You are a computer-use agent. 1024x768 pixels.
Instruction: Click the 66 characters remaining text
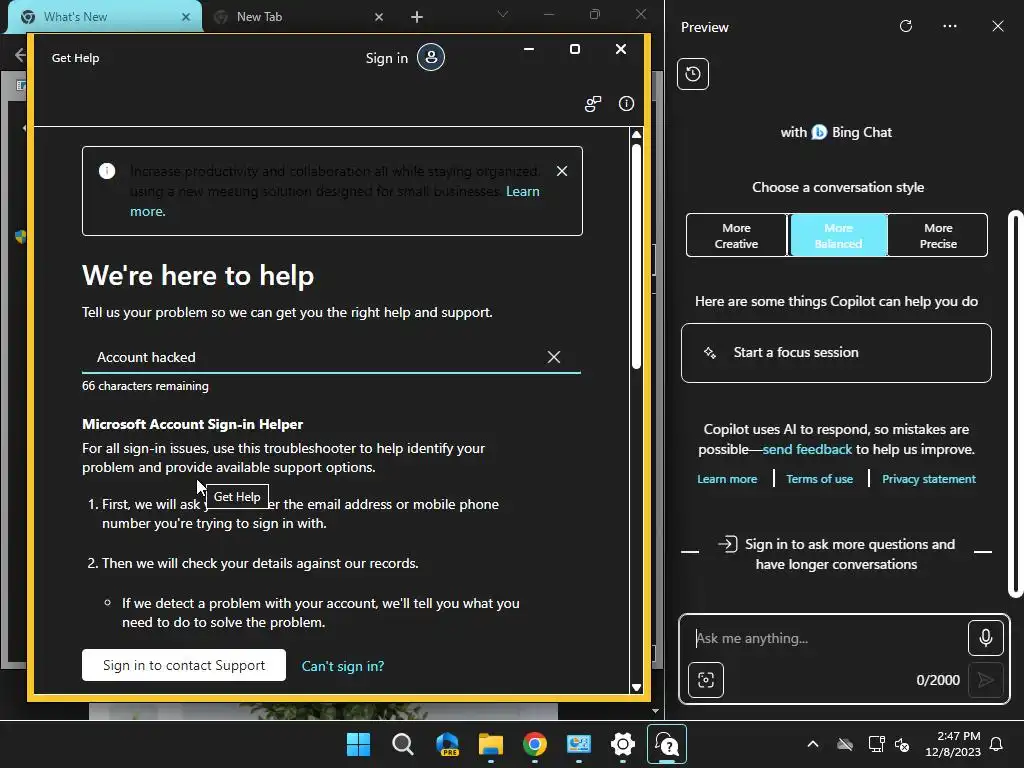(x=146, y=386)
